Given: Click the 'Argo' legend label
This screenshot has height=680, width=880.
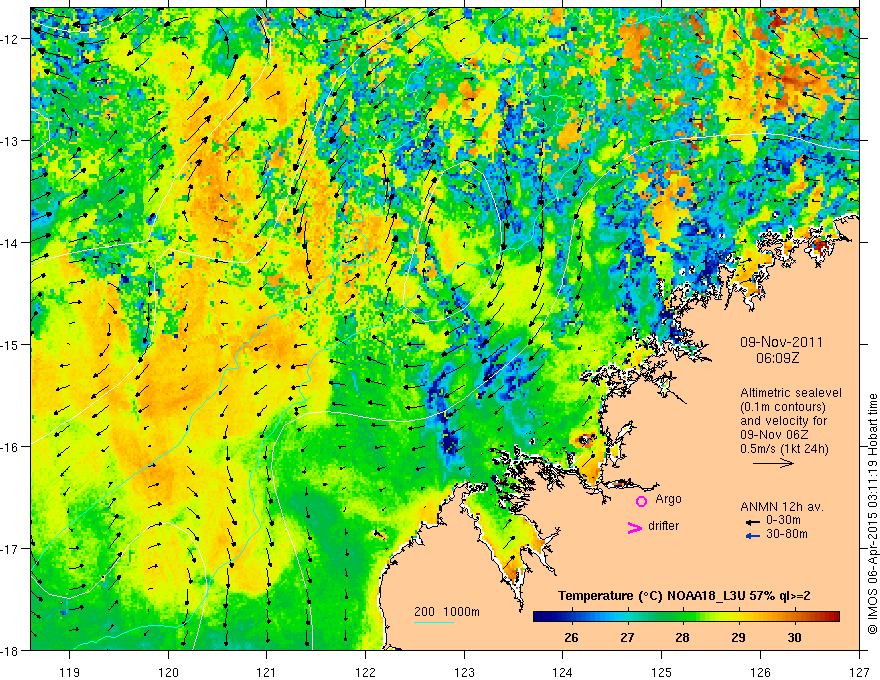Looking at the screenshot, I should click(668, 499).
